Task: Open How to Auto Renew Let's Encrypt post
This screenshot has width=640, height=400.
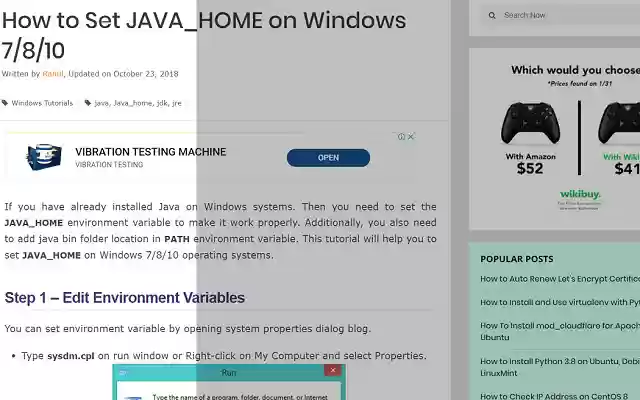Action: [x=560, y=279]
